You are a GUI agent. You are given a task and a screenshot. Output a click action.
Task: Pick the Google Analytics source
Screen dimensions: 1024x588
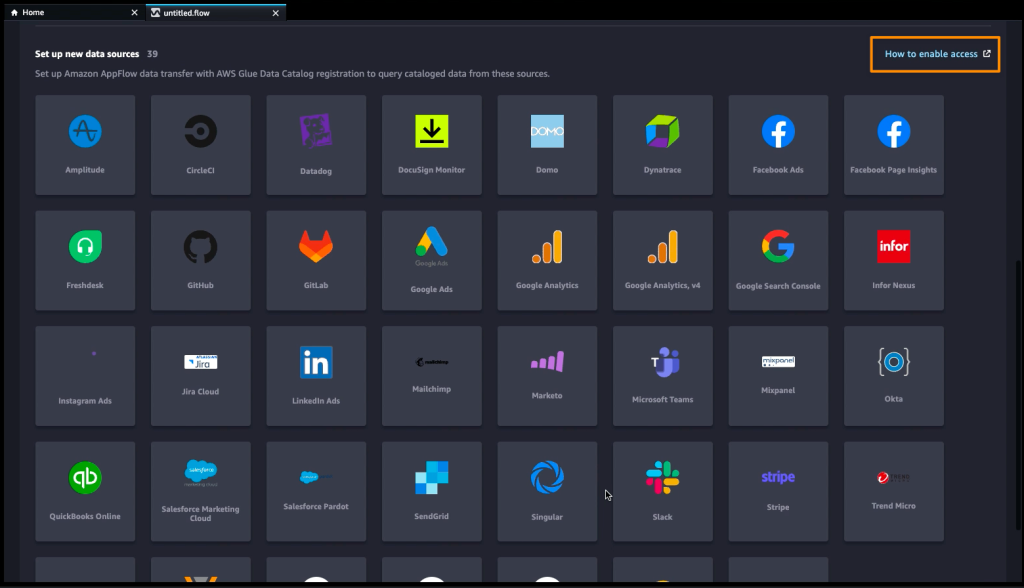pos(547,261)
